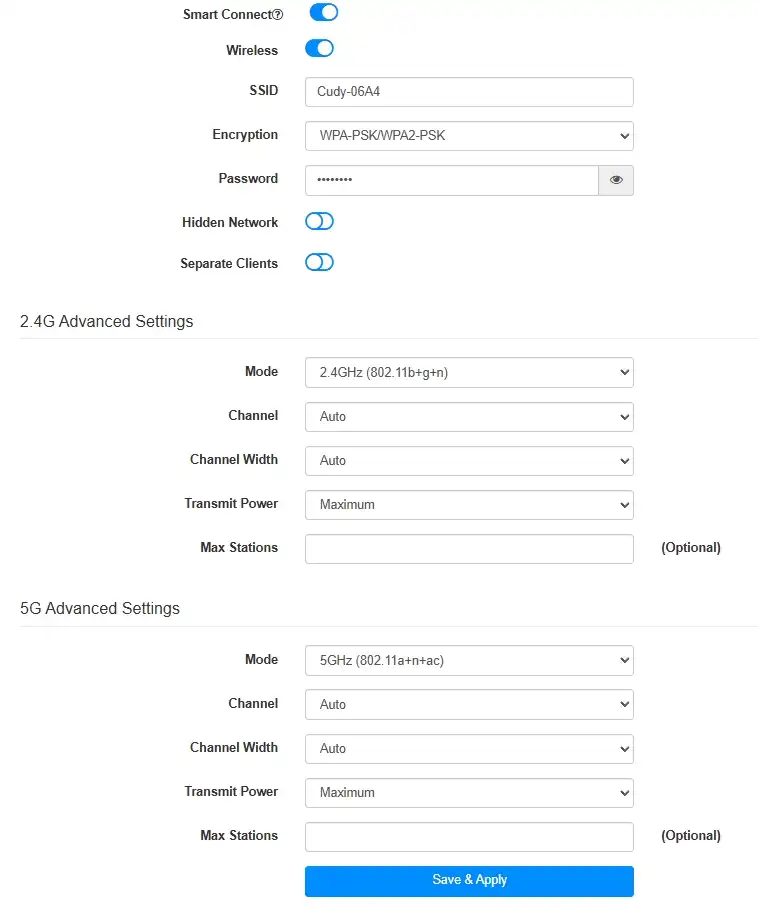Viewport: 758px width, 907px height.
Task: Turn on Separate Clients switch
Action: click(319, 262)
